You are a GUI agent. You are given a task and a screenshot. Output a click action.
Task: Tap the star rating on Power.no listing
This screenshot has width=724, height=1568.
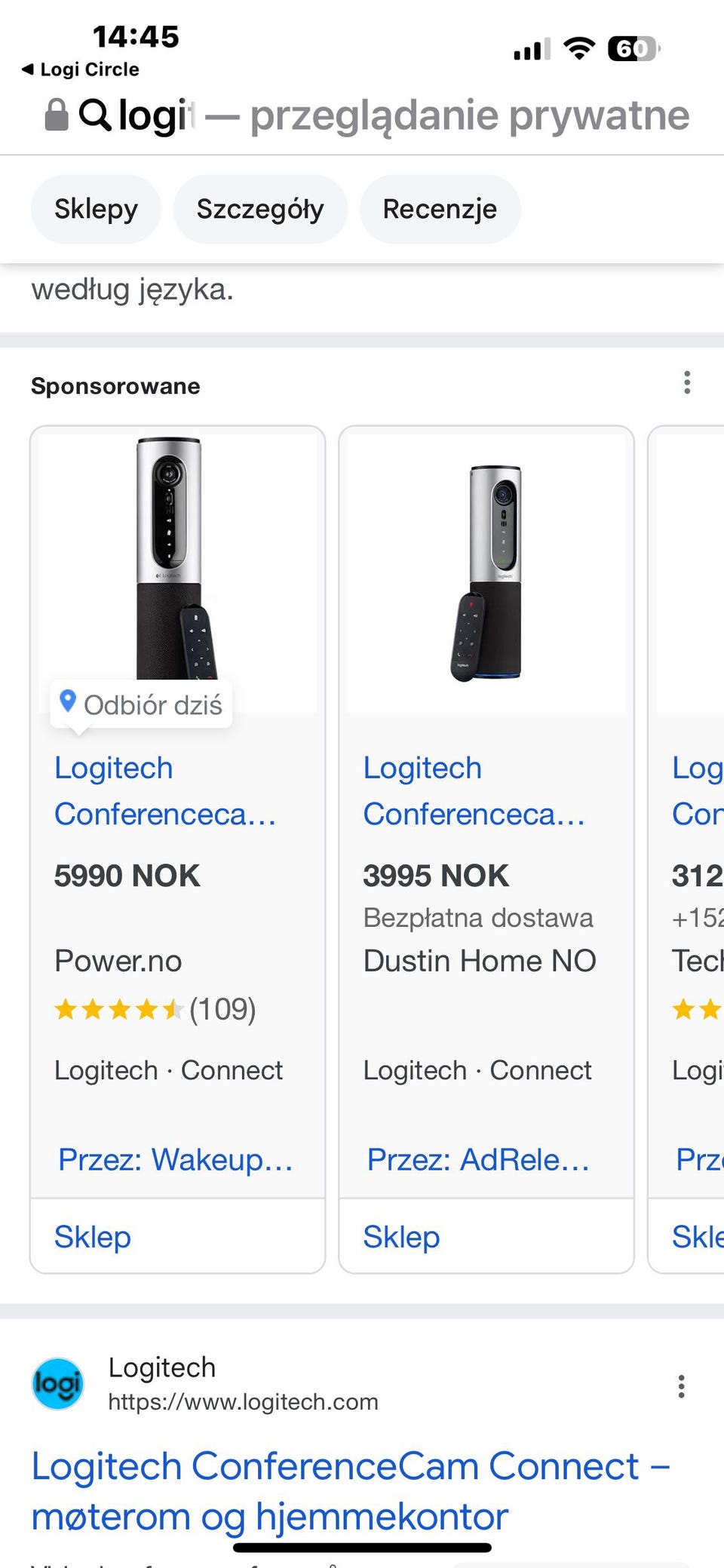pyautogui.click(x=119, y=1009)
